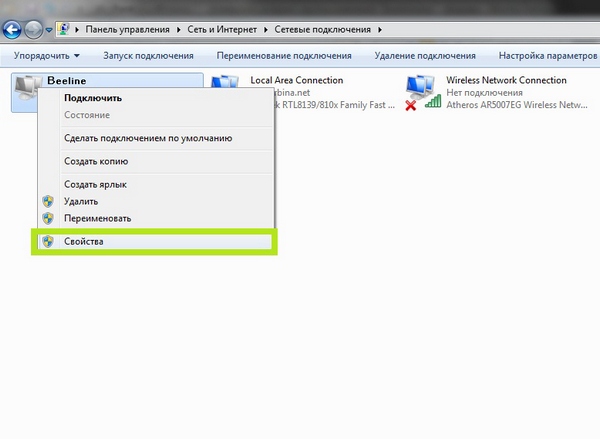Screen dimensions: 600x439
Task: Open Свойства from the context menu
Action: tap(155, 242)
